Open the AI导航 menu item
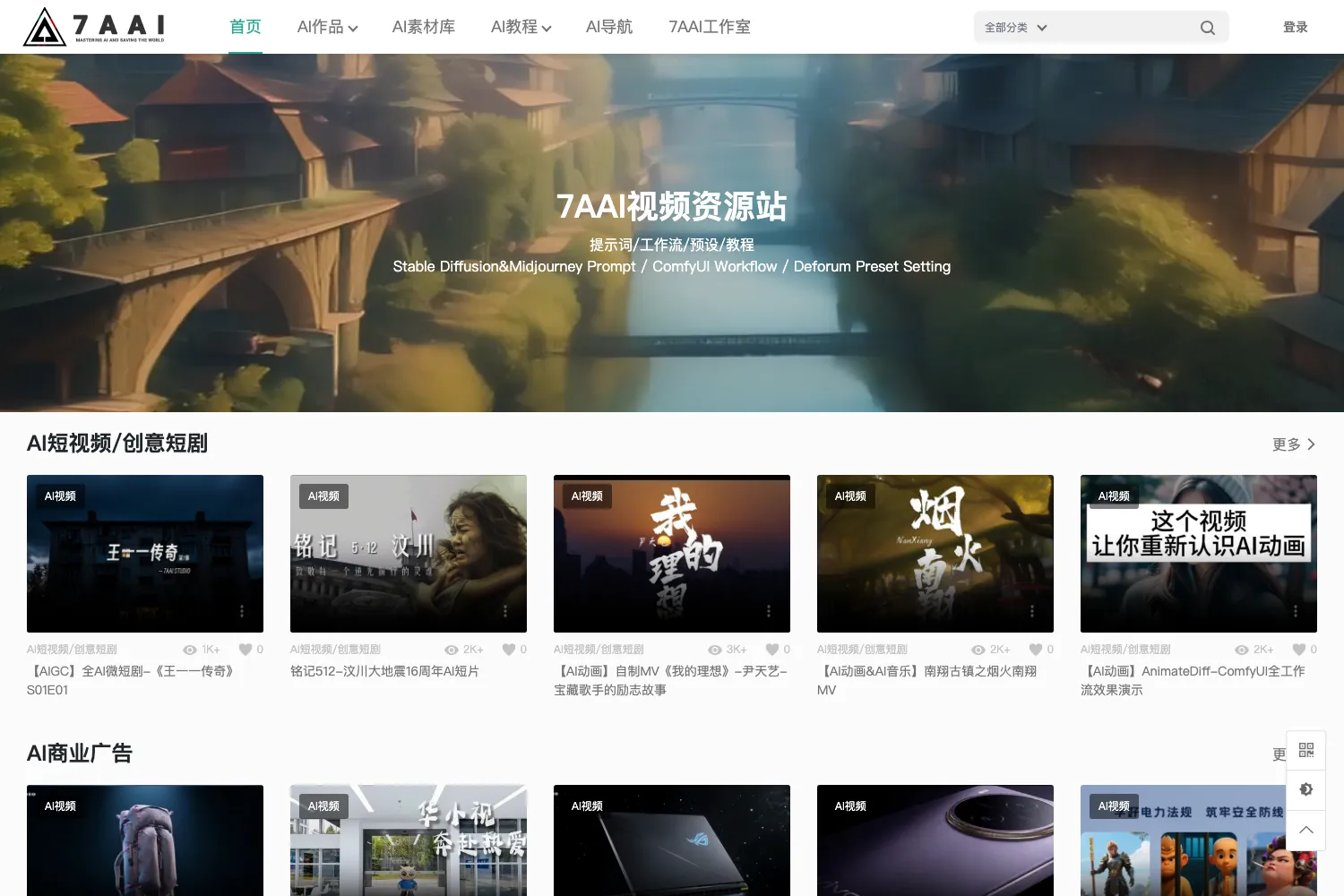Image resolution: width=1344 pixels, height=896 pixels. point(609,27)
